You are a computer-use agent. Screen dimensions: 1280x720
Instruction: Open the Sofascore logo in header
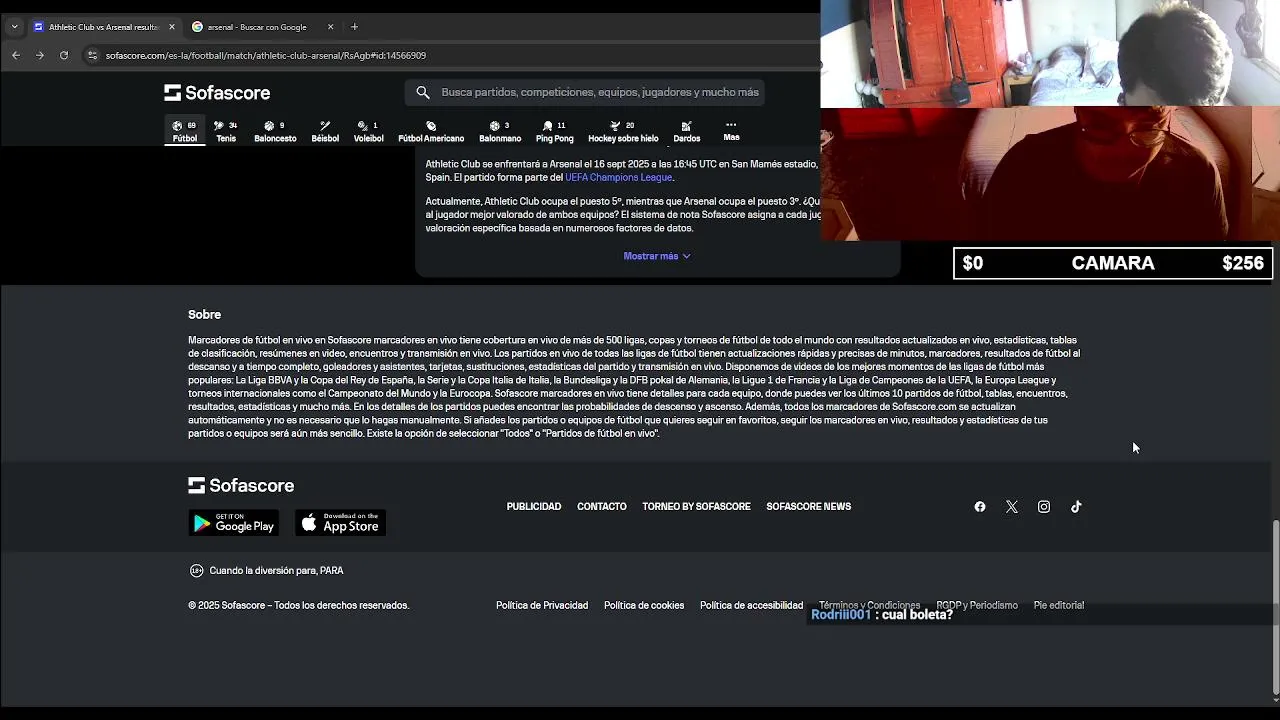pyautogui.click(x=217, y=92)
